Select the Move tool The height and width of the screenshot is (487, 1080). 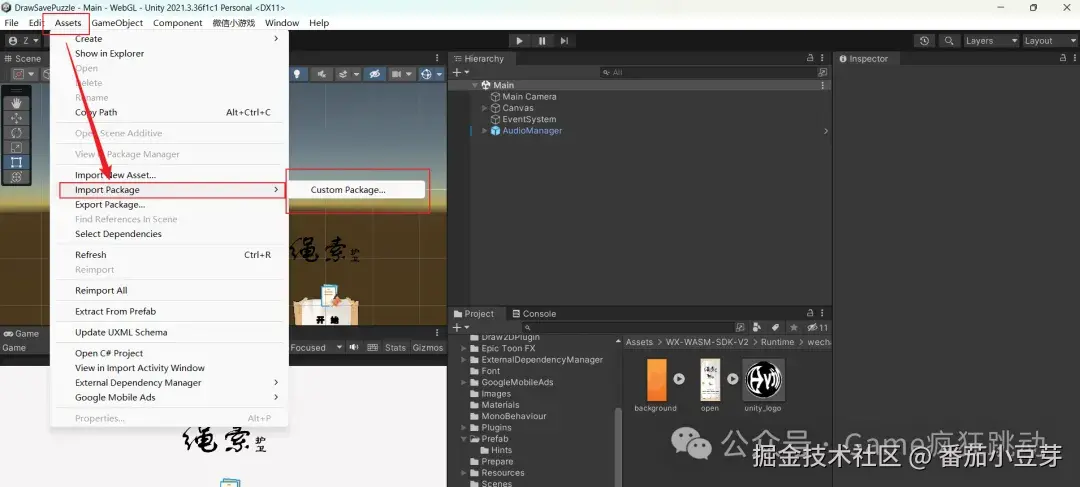(x=17, y=118)
